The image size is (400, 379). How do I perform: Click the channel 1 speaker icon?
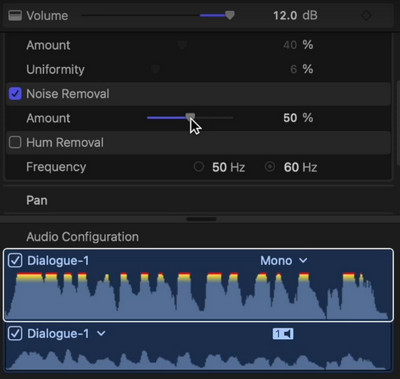click(x=283, y=334)
